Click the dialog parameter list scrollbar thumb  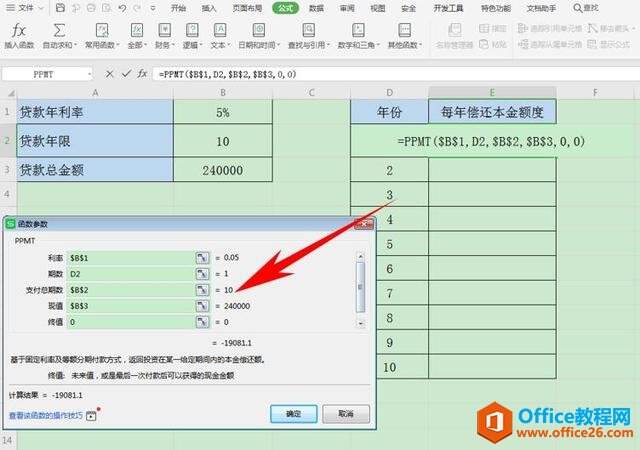pos(360,287)
